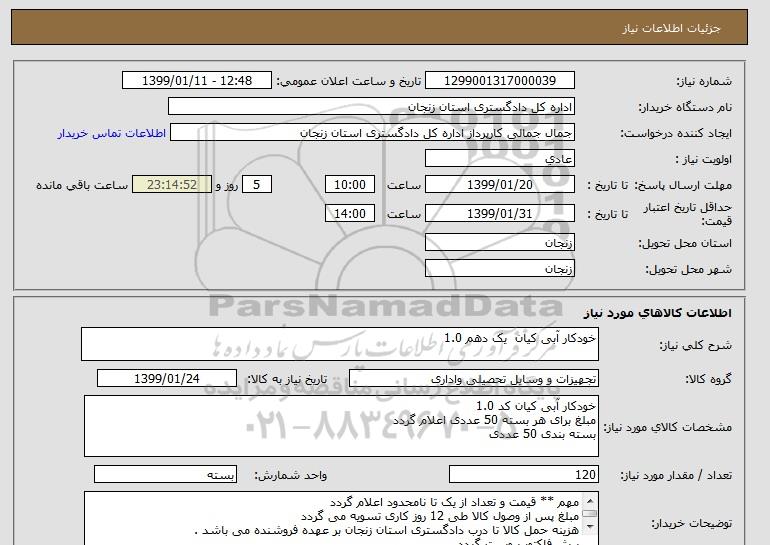This screenshot has width=770, height=545.
Task: Click the label استان محل تحویل
Action: (x=685, y=243)
